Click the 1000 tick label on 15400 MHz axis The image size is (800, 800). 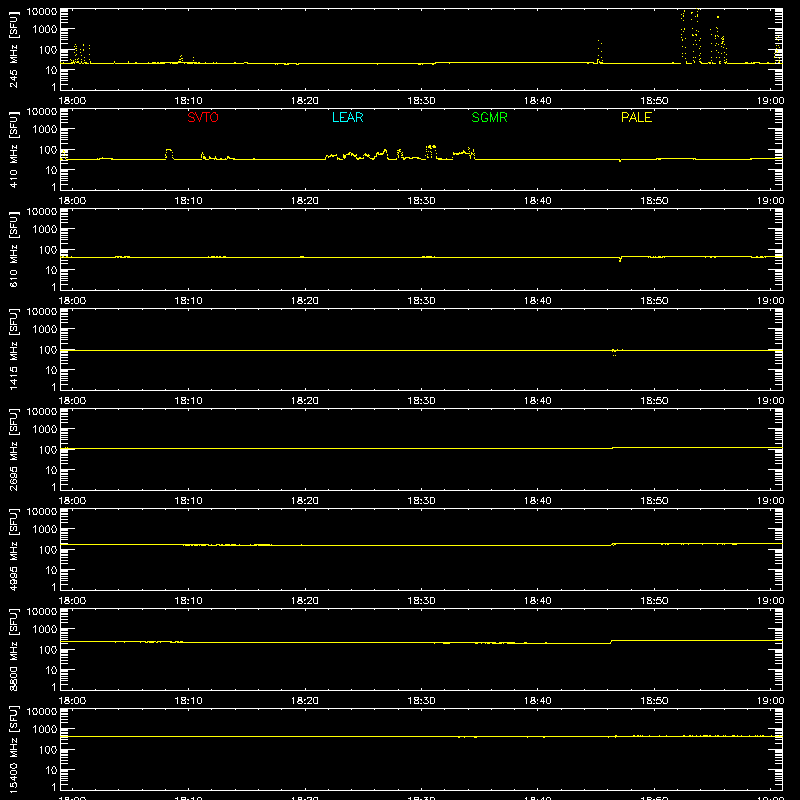pos(45,730)
